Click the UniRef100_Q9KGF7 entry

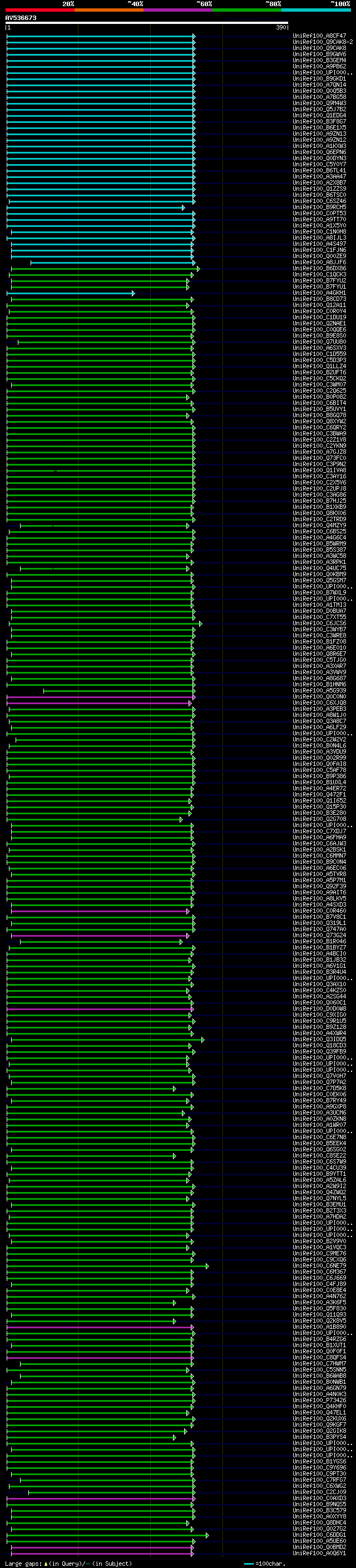point(319,1424)
